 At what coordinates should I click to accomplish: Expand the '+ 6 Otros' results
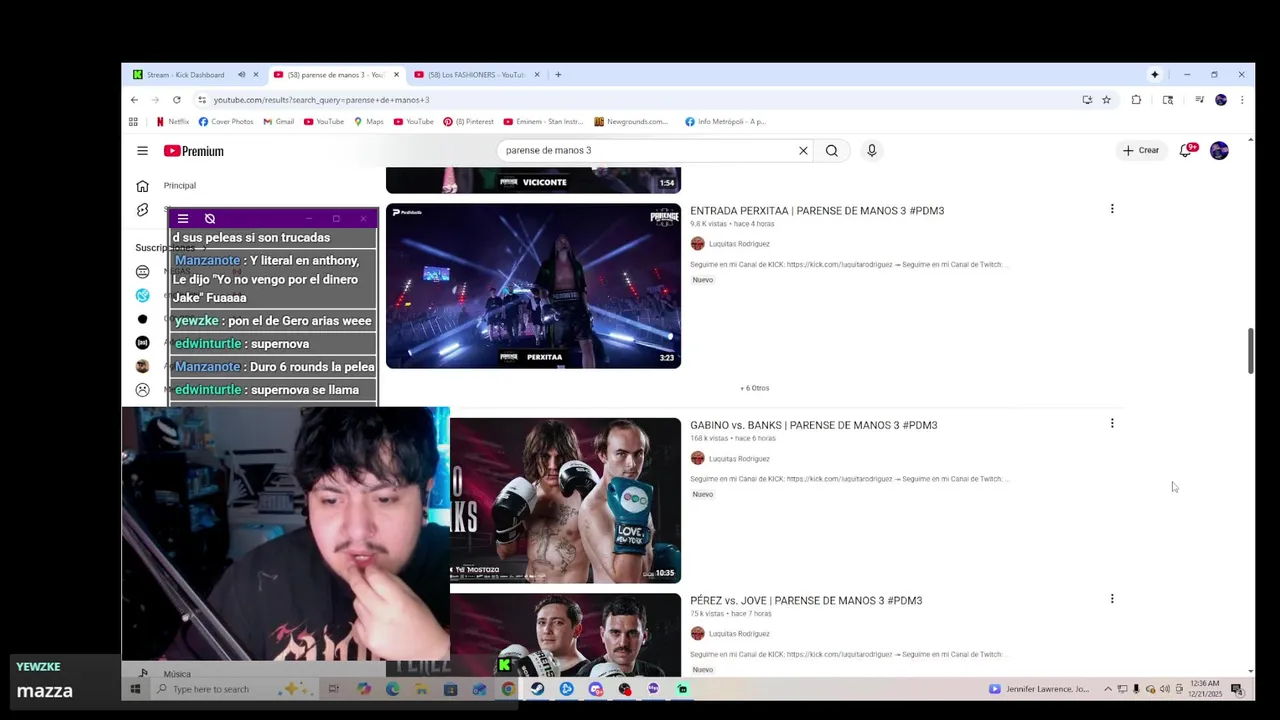tap(755, 388)
